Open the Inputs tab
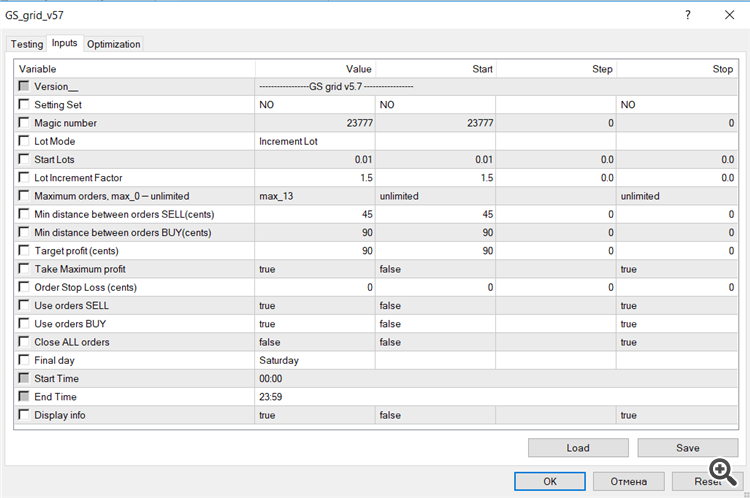The image size is (750, 498). click(x=65, y=43)
